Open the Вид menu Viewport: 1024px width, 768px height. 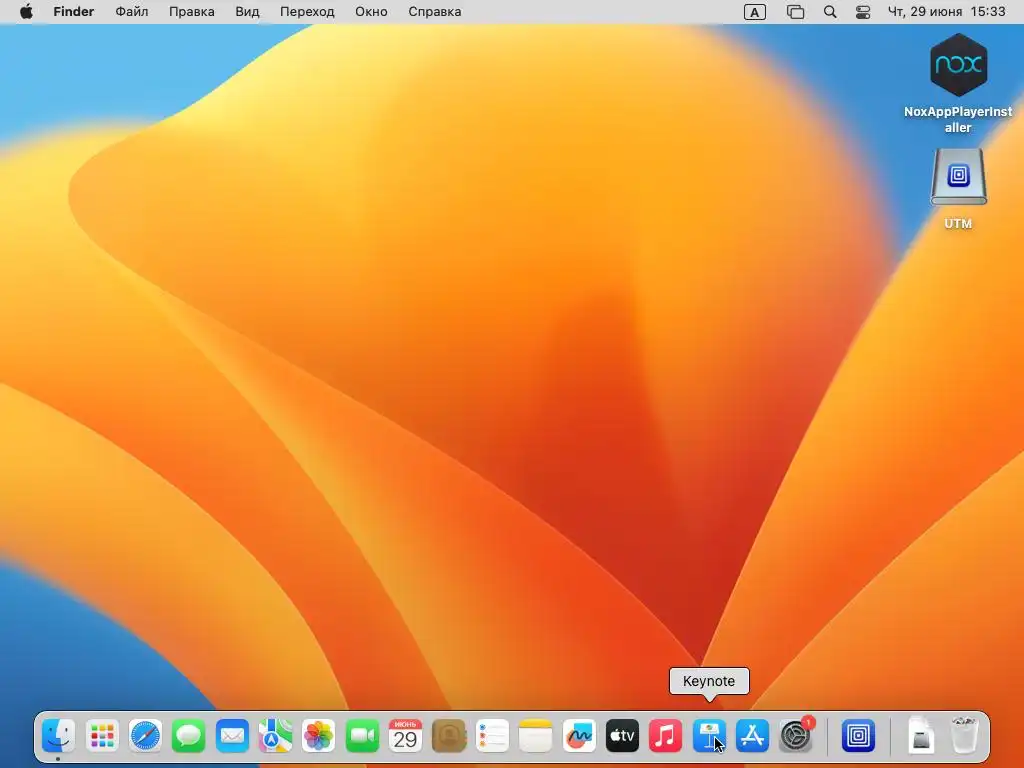[x=247, y=12]
